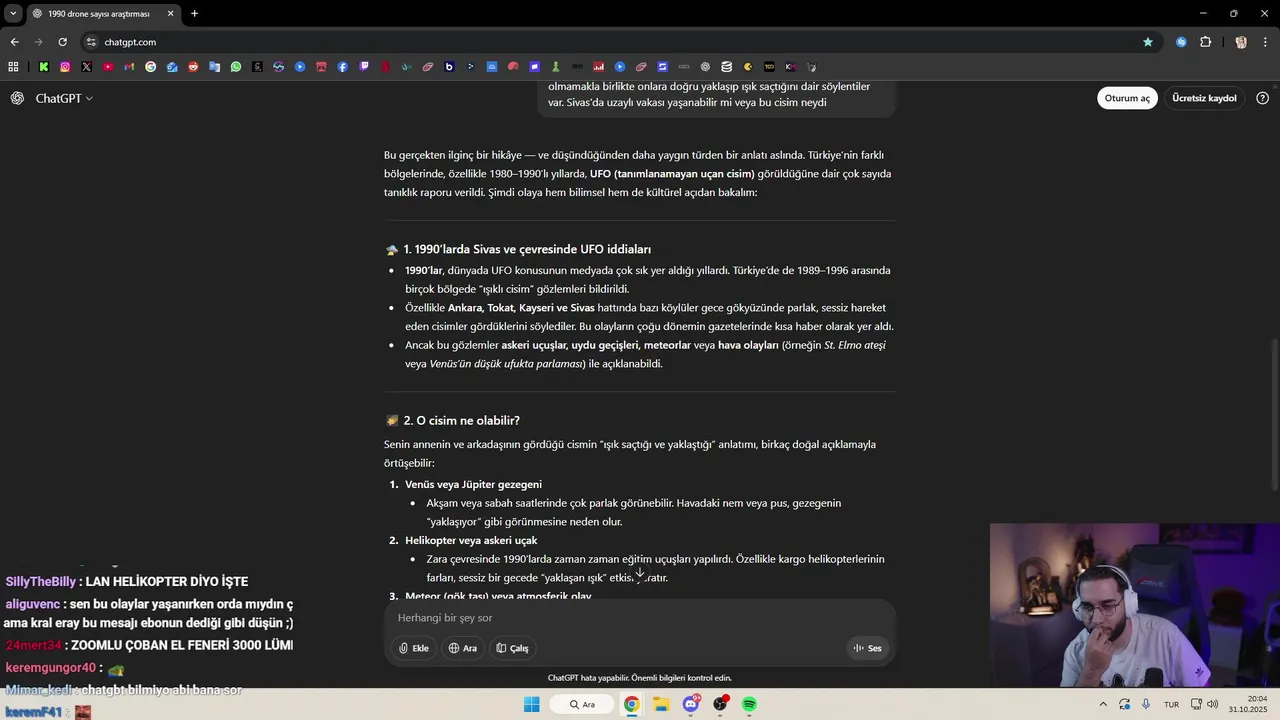Open Chrome profile avatar
The height and width of the screenshot is (720, 1280).
1241,42
